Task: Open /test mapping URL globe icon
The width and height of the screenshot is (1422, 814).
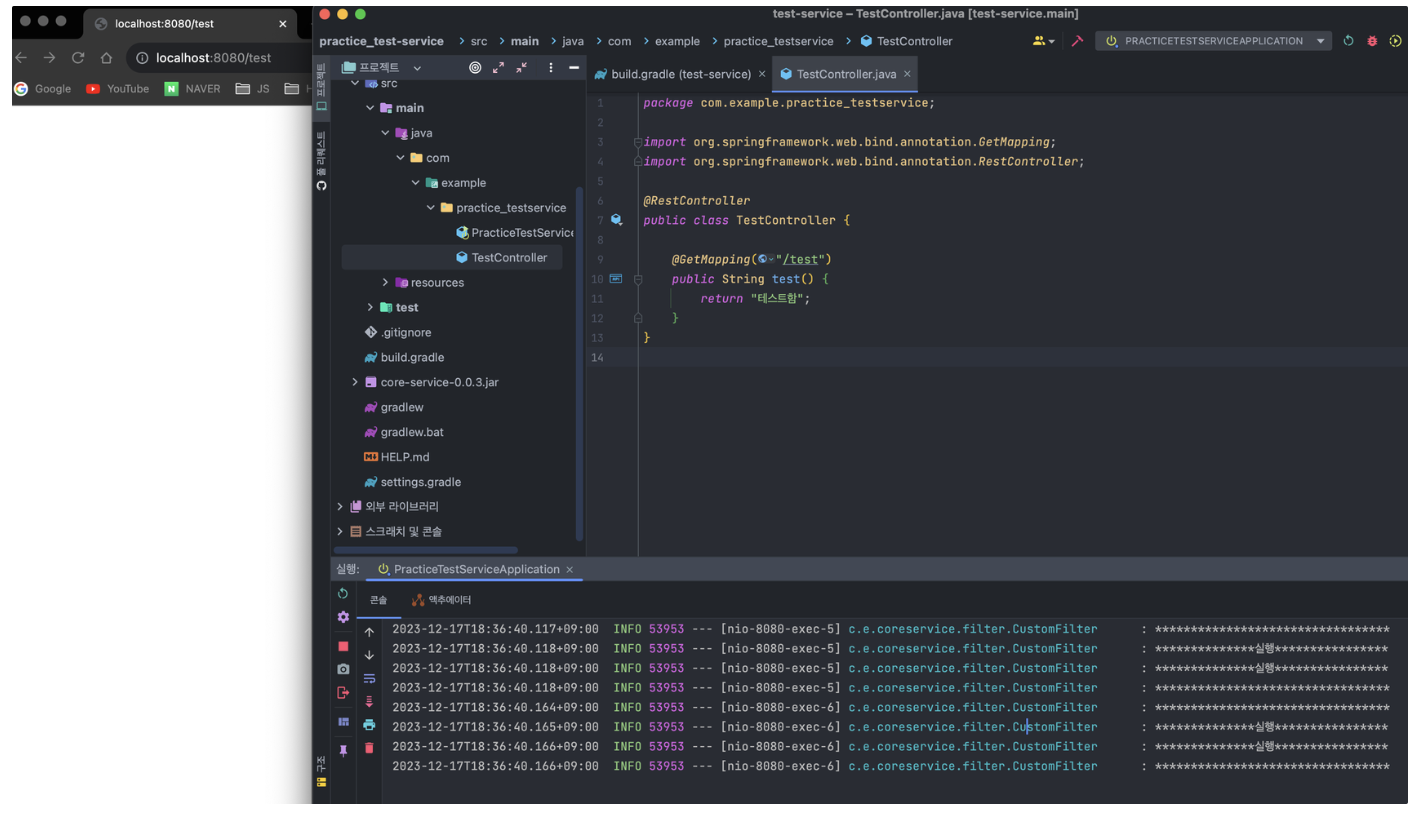Action: [765, 260]
